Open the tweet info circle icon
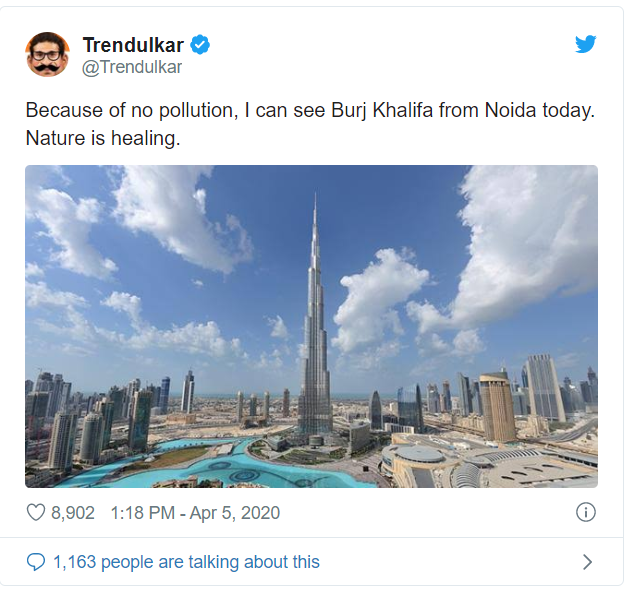 (x=586, y=513)
